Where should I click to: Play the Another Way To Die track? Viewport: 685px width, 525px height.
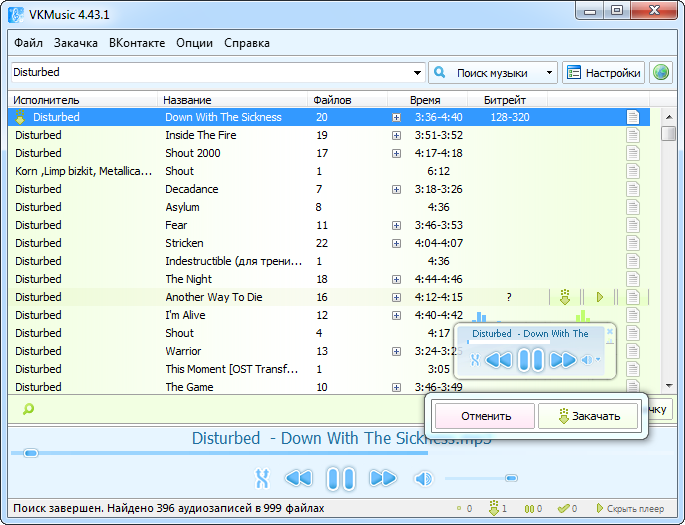point(599,297)
